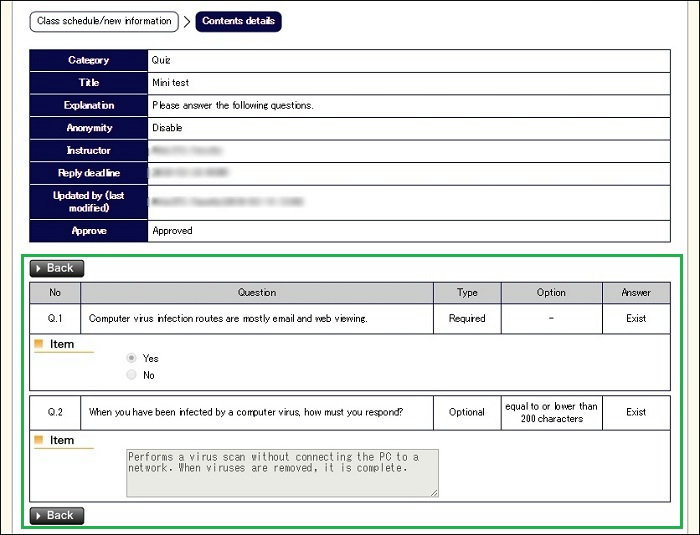Click the Q.1 question text about infection routes
Image resolution: width=700 pixels, height=535 pixels.
point(228,319)
